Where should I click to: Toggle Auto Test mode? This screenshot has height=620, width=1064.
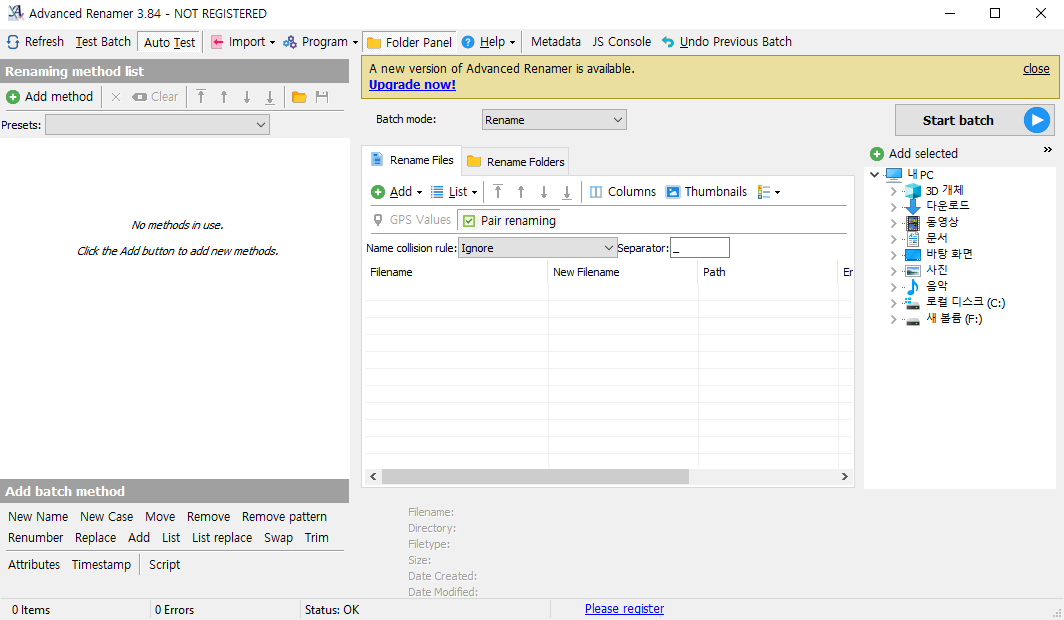coord(170,42)
